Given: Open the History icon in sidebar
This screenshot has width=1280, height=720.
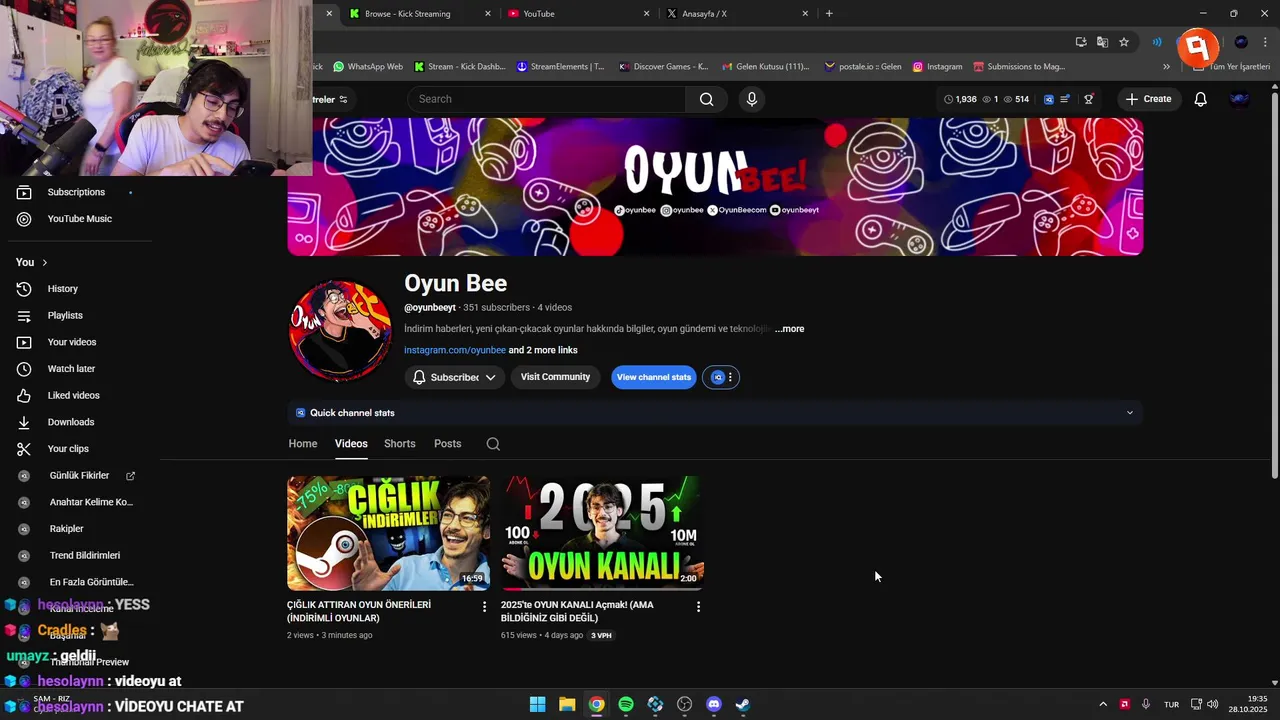Looking at the screenshot, I should point(24,289).
